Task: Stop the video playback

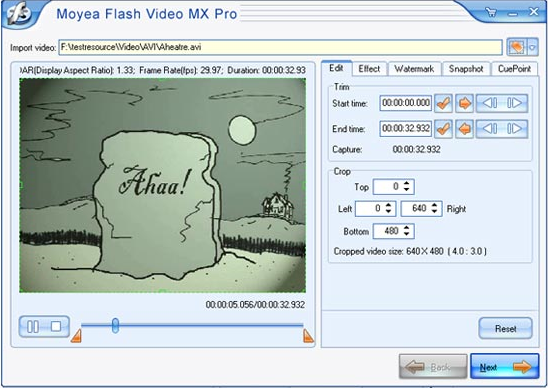Action: point(56,327)
